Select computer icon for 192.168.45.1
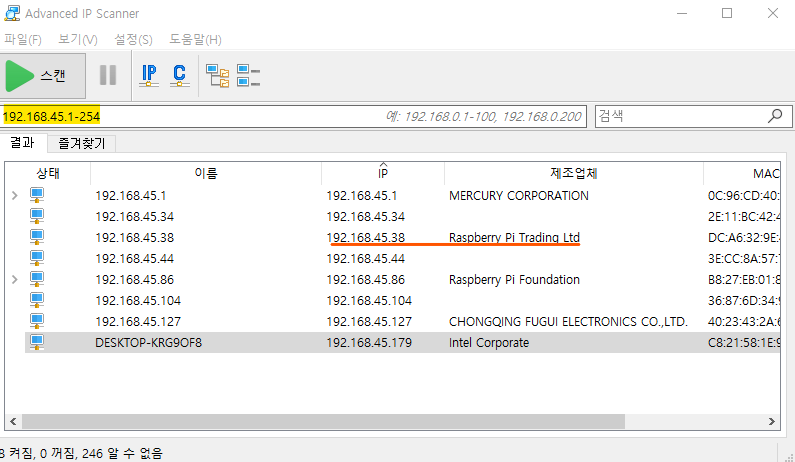This screenshot has height=462, width=795. pos(37,195)
